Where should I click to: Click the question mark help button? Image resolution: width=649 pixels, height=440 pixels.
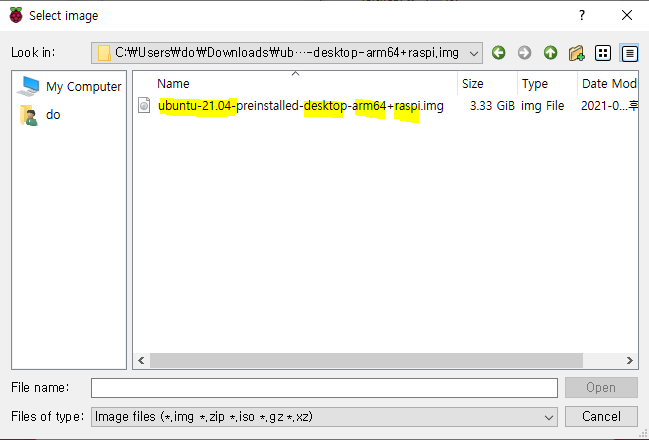(x=582, y=15)
